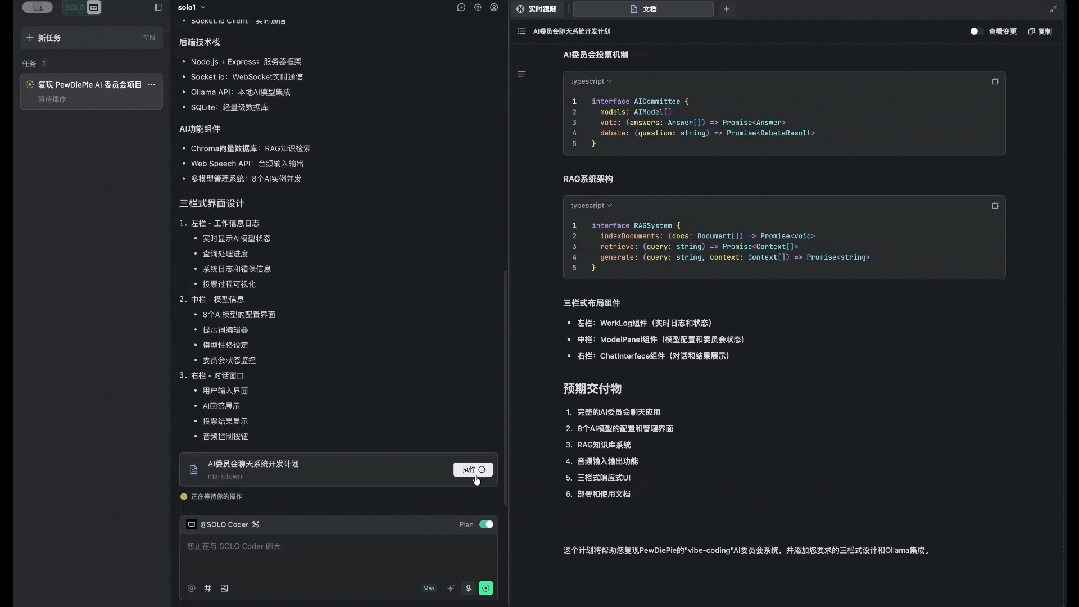1079x607 pixels.
Task: Click the microphone voice input icon
Action: tap(468, 588)
